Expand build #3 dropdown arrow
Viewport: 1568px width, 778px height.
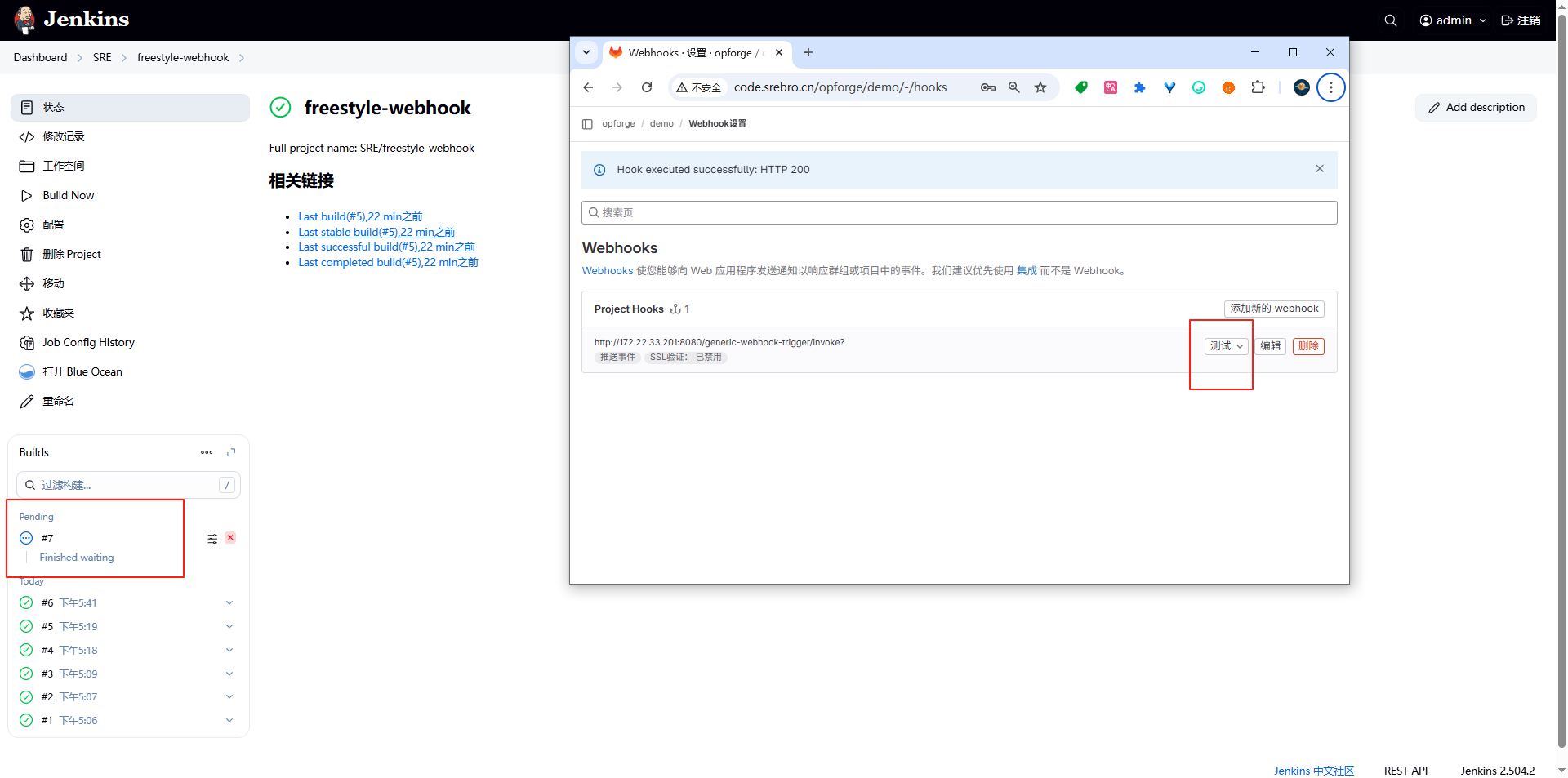coord(229,674)
